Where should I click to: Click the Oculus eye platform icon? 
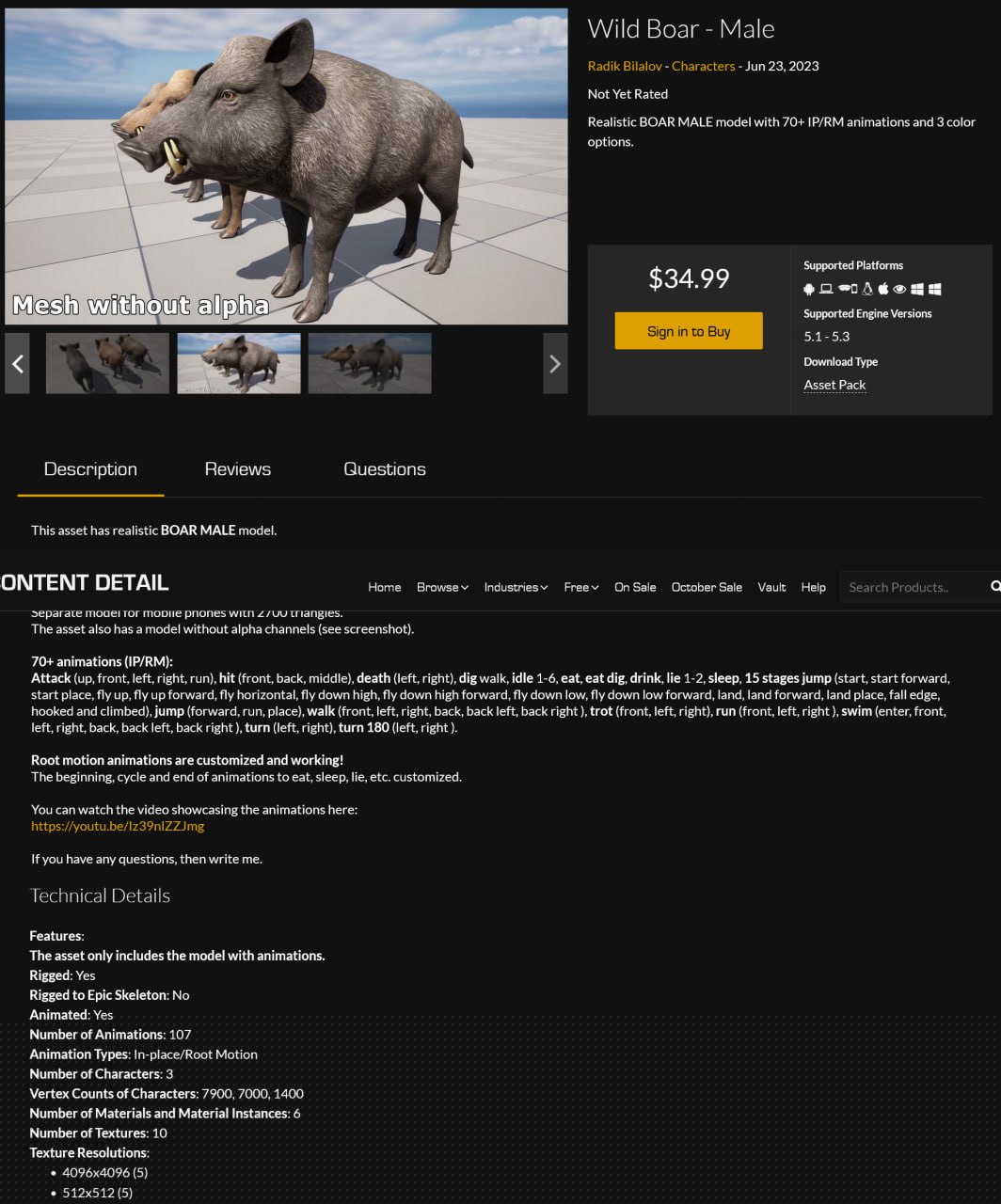coord(899,289)
